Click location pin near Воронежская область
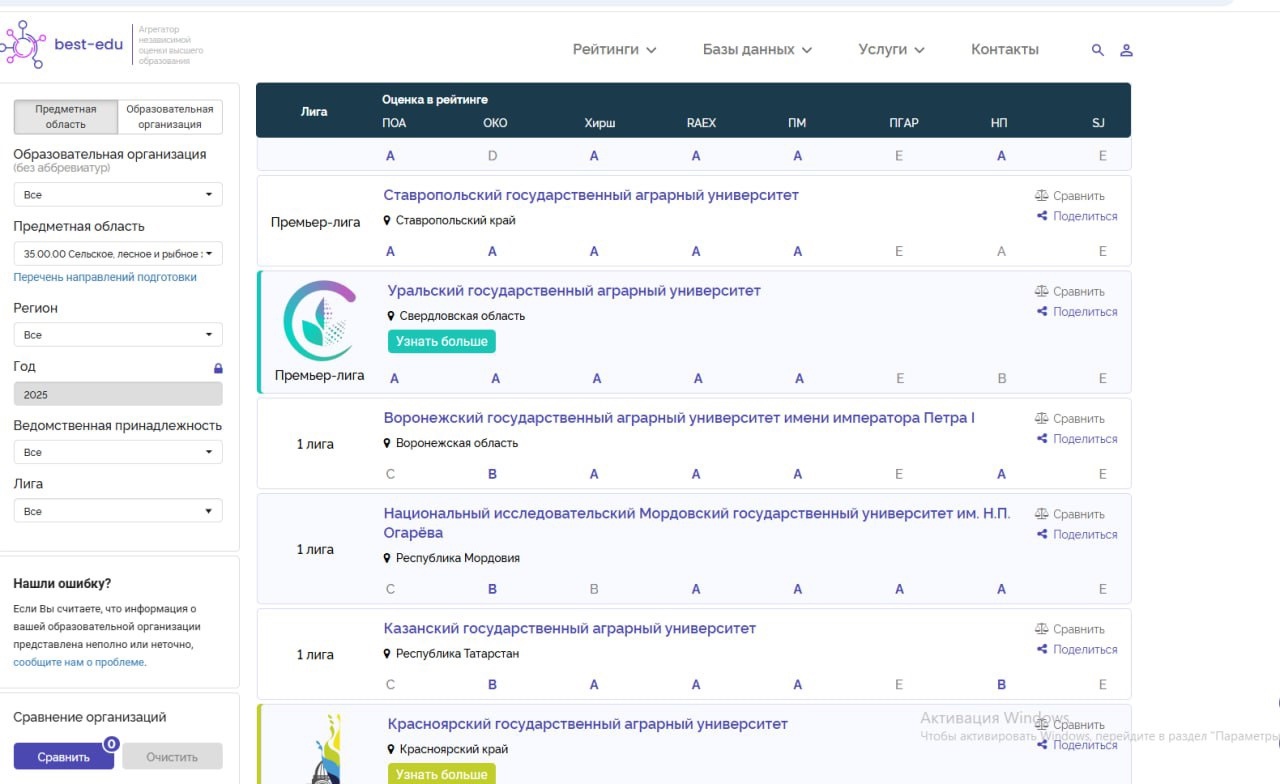1280x784 pixels. 387,443
